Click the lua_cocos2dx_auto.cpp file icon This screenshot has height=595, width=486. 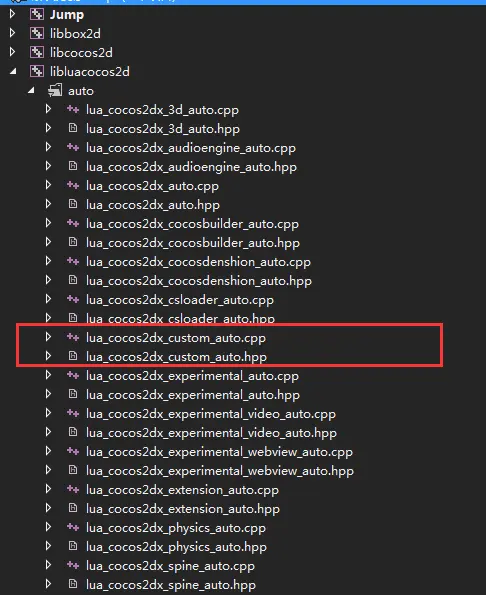pyautogui.click(x=73, y=185)
